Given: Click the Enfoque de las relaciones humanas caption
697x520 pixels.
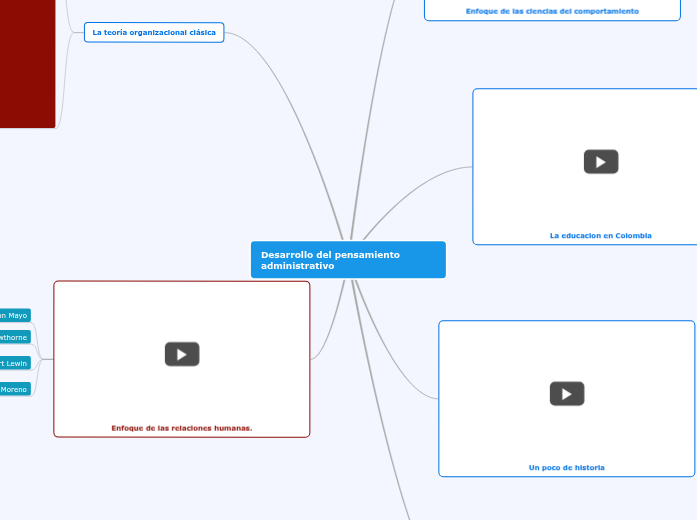Looking at the screenshot, I should pos(182,428).
